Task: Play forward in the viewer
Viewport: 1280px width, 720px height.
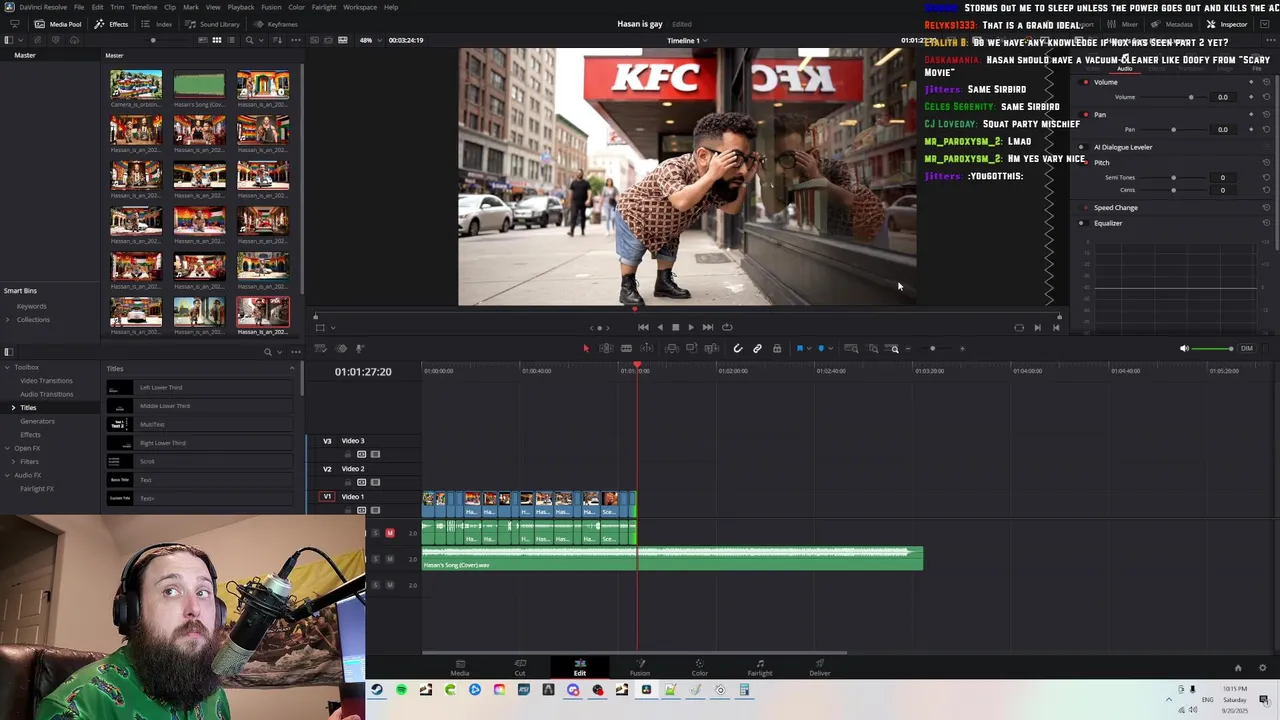Action: click(690, 327)
